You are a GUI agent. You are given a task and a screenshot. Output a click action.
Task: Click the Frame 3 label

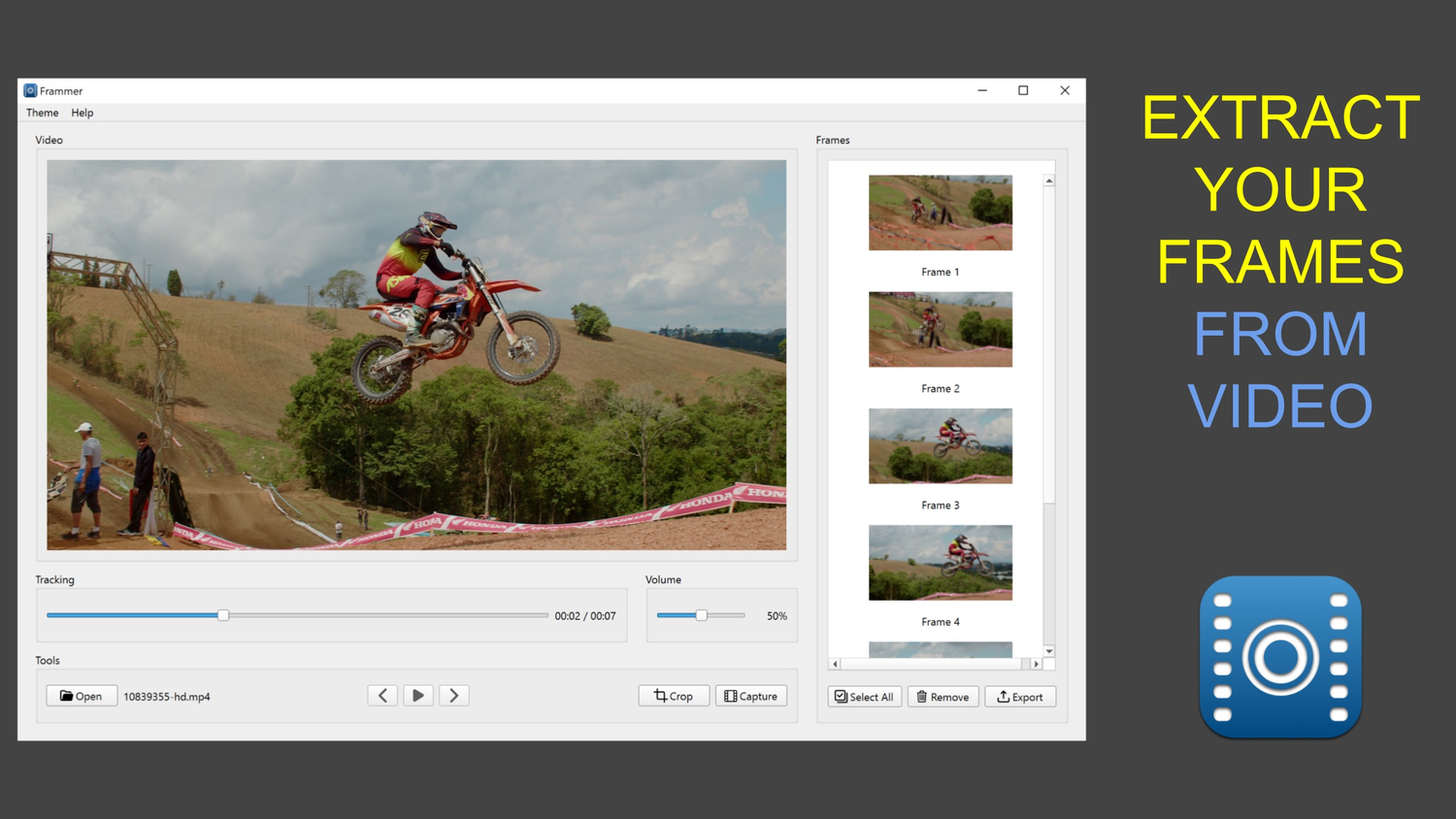point(941,506)
